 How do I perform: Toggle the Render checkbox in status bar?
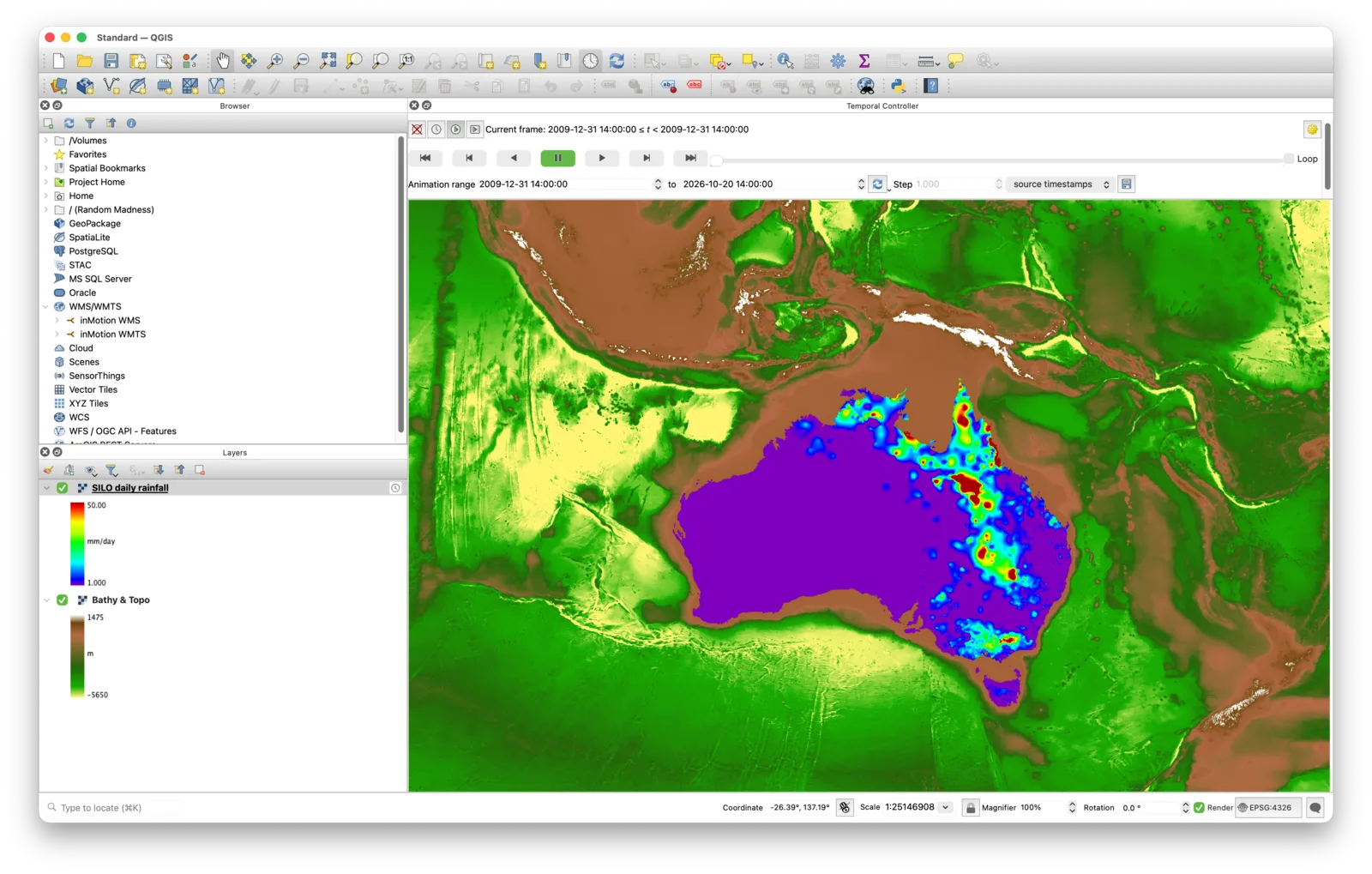1199,808
